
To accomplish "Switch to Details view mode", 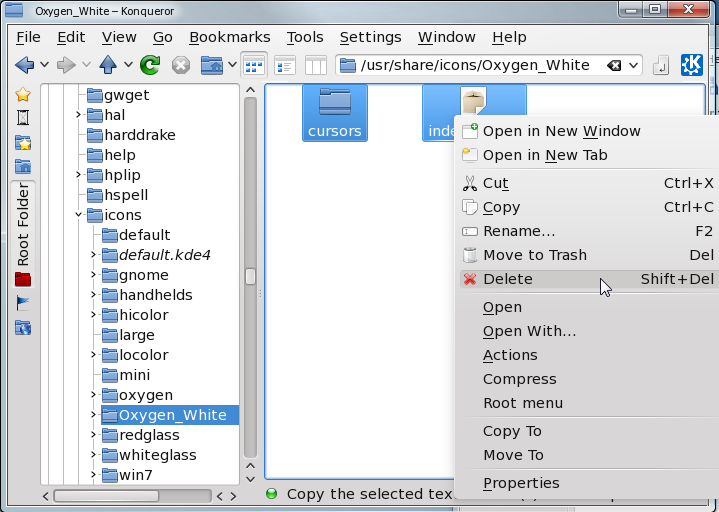I will (x=285, y=65).
